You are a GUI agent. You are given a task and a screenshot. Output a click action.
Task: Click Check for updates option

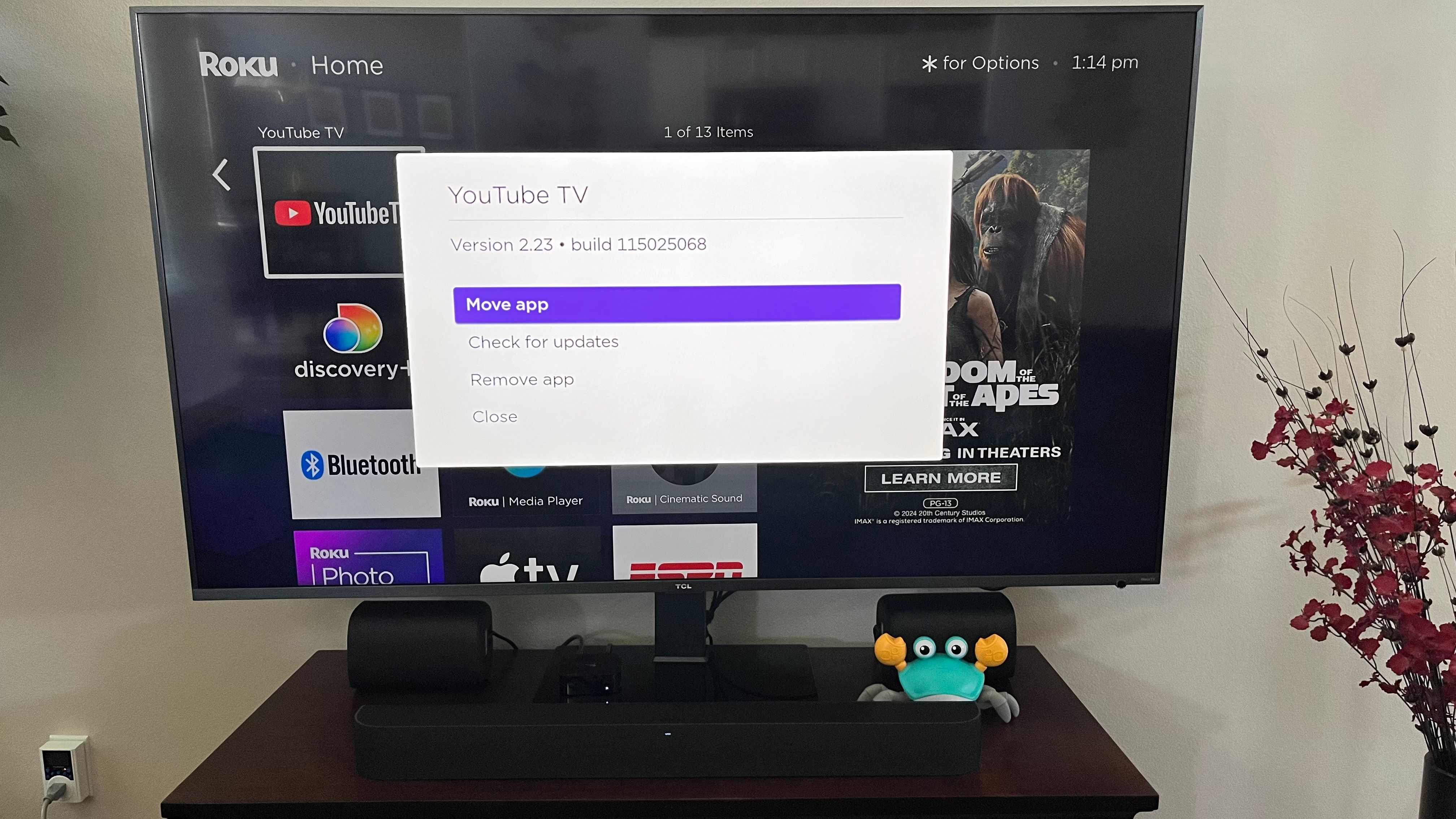coord(544,341)
